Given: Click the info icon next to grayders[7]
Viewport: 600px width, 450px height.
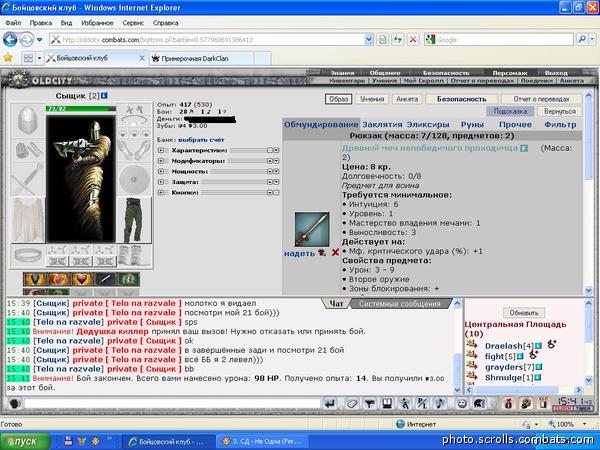Looking at the screenshot, I should point(538,367).
